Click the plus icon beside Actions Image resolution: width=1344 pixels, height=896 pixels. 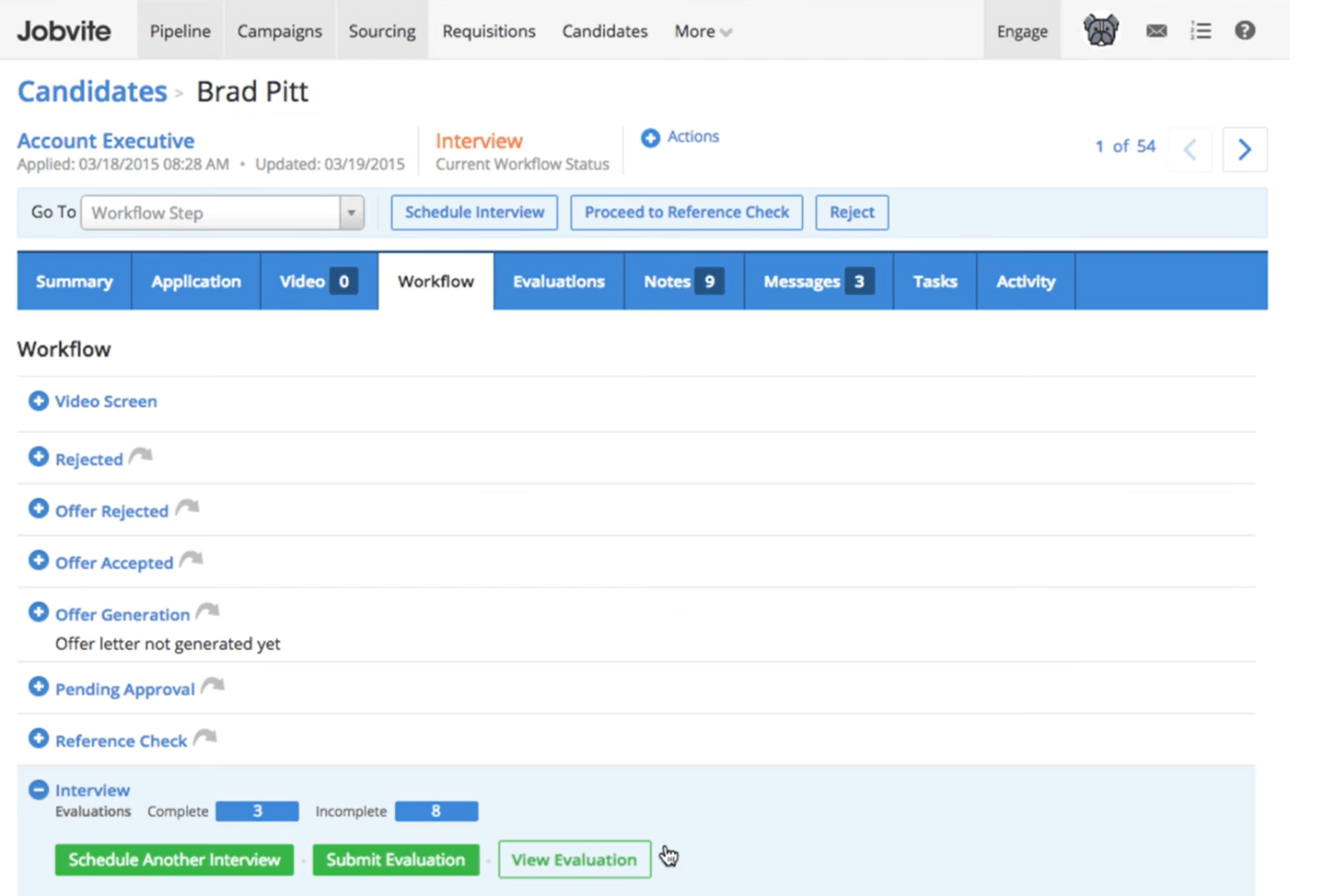pyautogui.click(x=650, y=138)
